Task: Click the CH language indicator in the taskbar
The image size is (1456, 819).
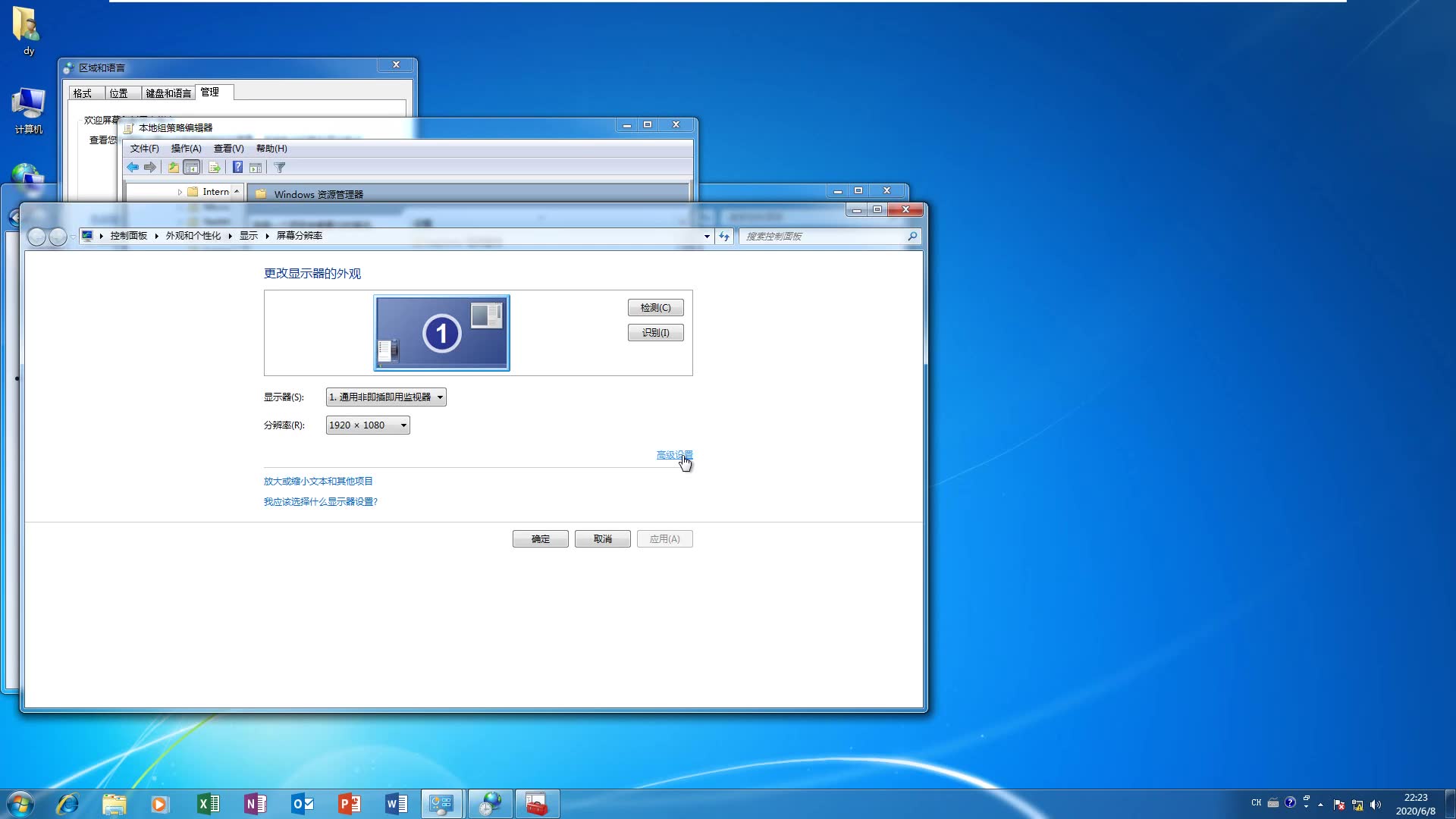Action: 1257,802
